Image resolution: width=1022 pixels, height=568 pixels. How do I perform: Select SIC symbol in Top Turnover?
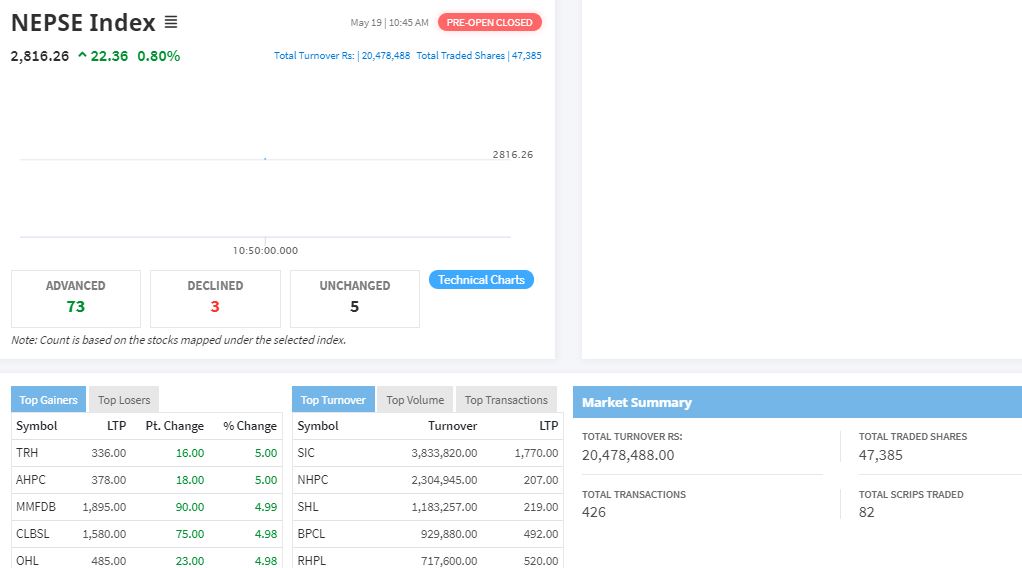(x=306, y=453)
